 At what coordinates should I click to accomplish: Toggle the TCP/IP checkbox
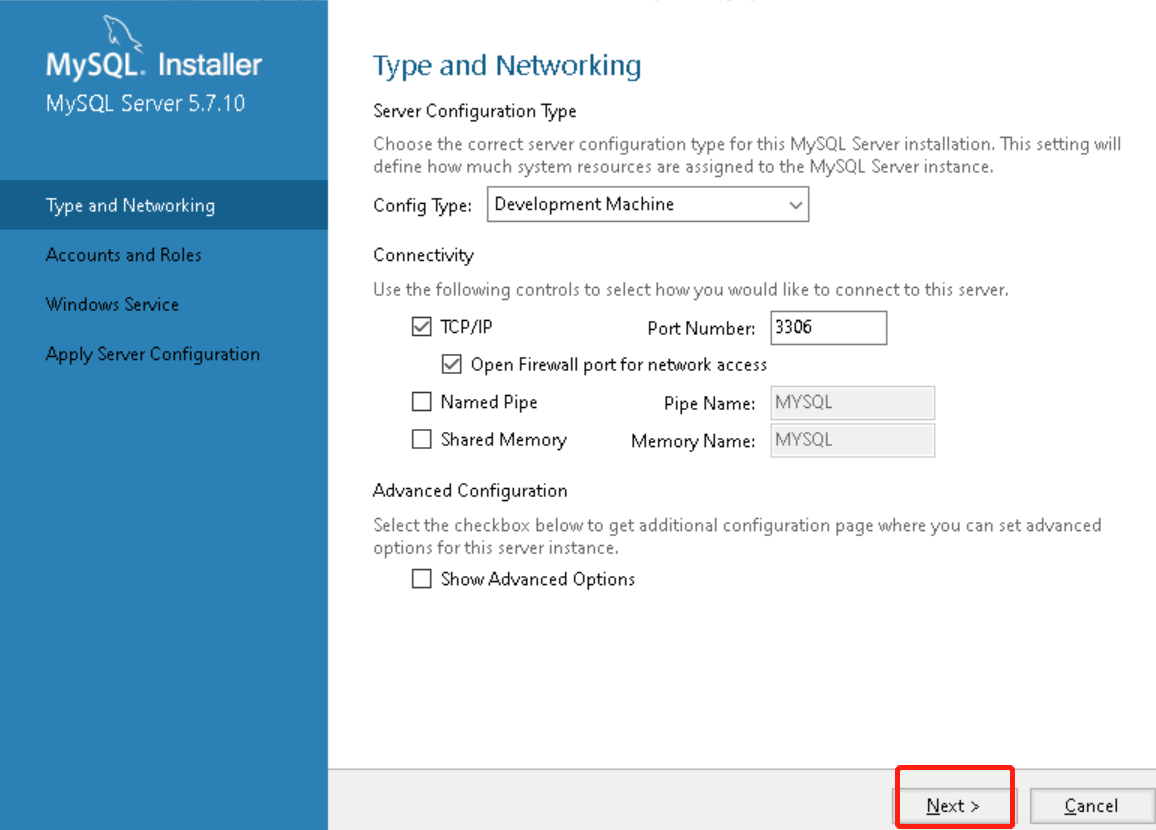(x=421, y=327)
